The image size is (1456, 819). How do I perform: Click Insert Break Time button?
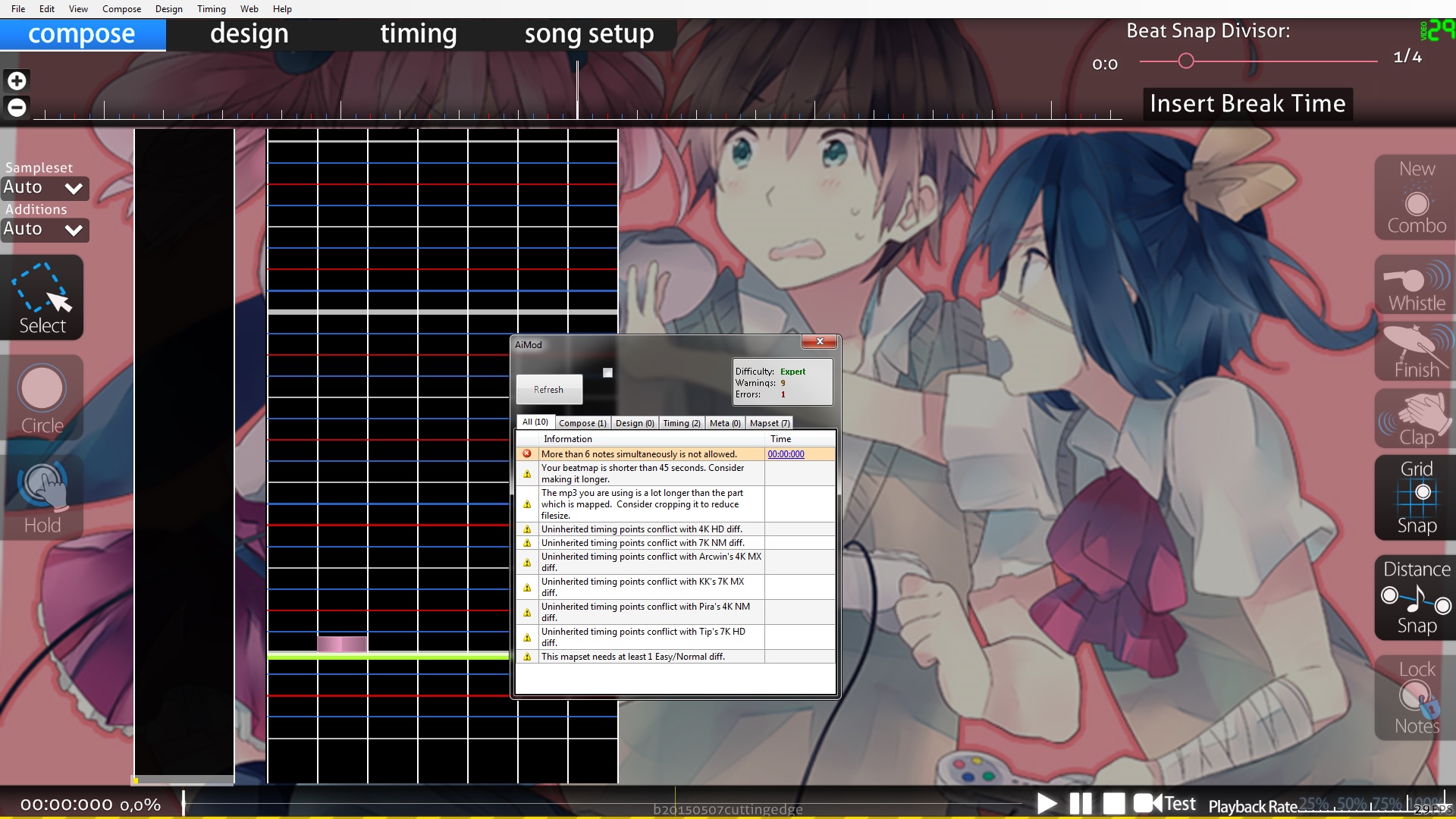click(x=1247, y=103)
